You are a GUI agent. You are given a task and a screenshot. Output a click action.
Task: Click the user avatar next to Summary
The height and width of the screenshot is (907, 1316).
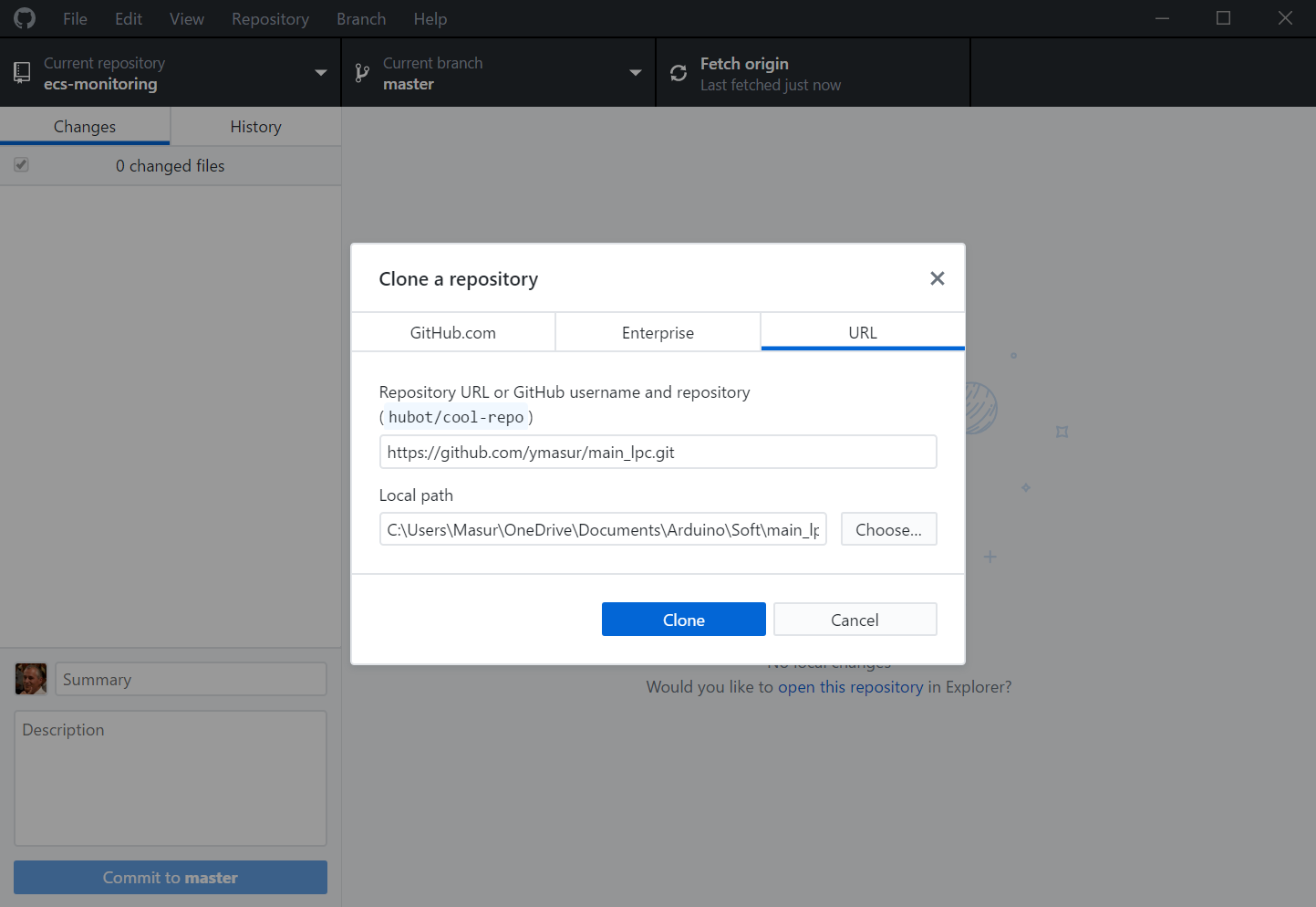pos(31,679)
